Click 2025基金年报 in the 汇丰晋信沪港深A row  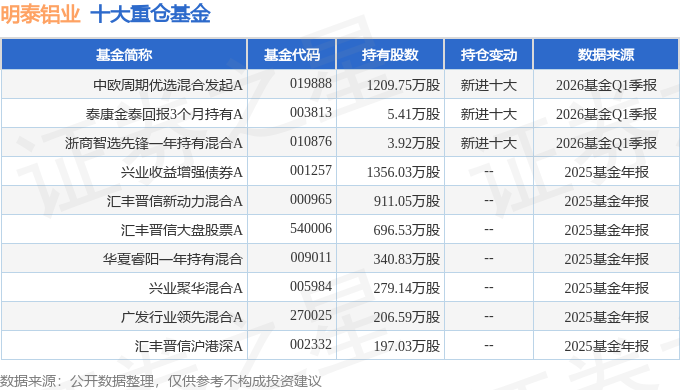(606, 346)
